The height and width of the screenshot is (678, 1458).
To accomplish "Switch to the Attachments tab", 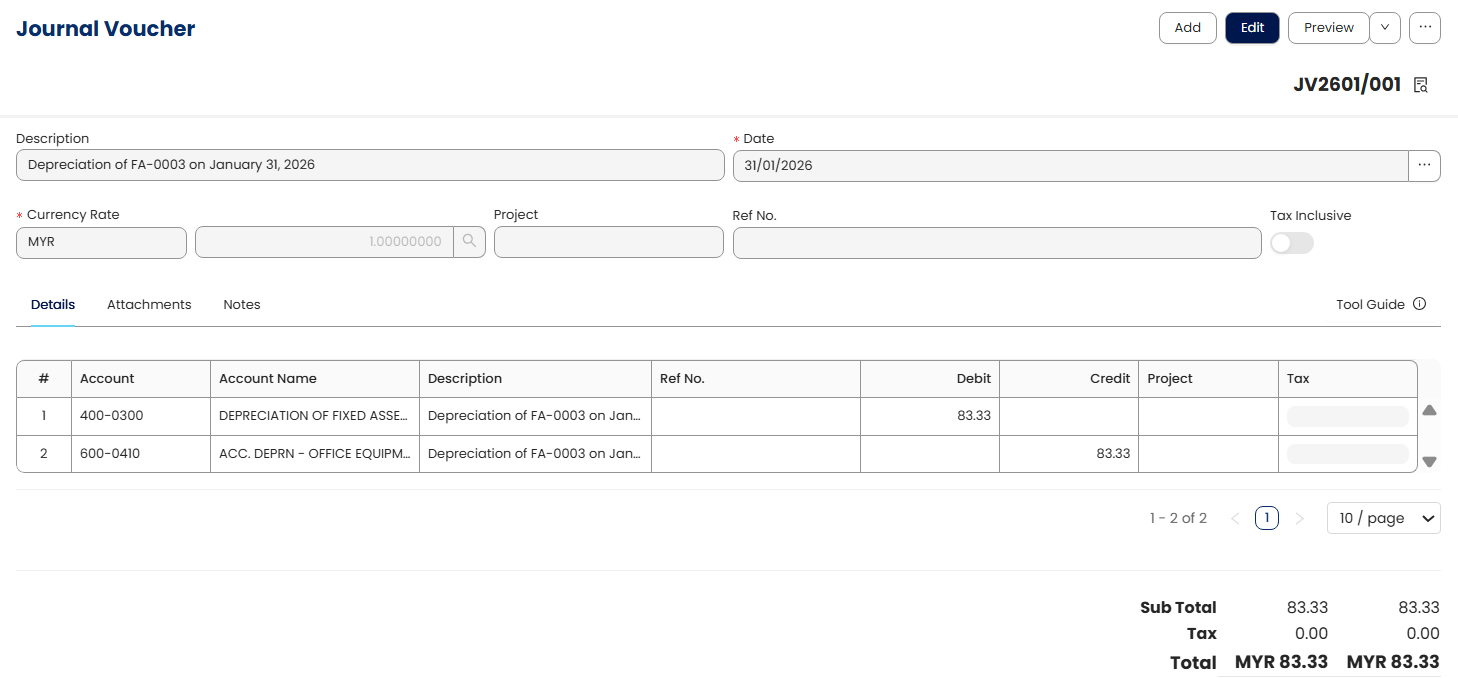I will tap(149, 305).
